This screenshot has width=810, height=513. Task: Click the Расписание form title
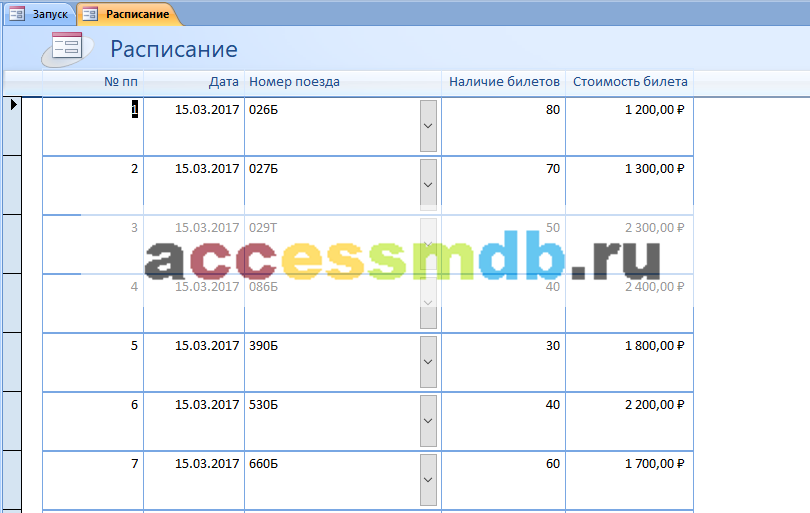point(174,50)
